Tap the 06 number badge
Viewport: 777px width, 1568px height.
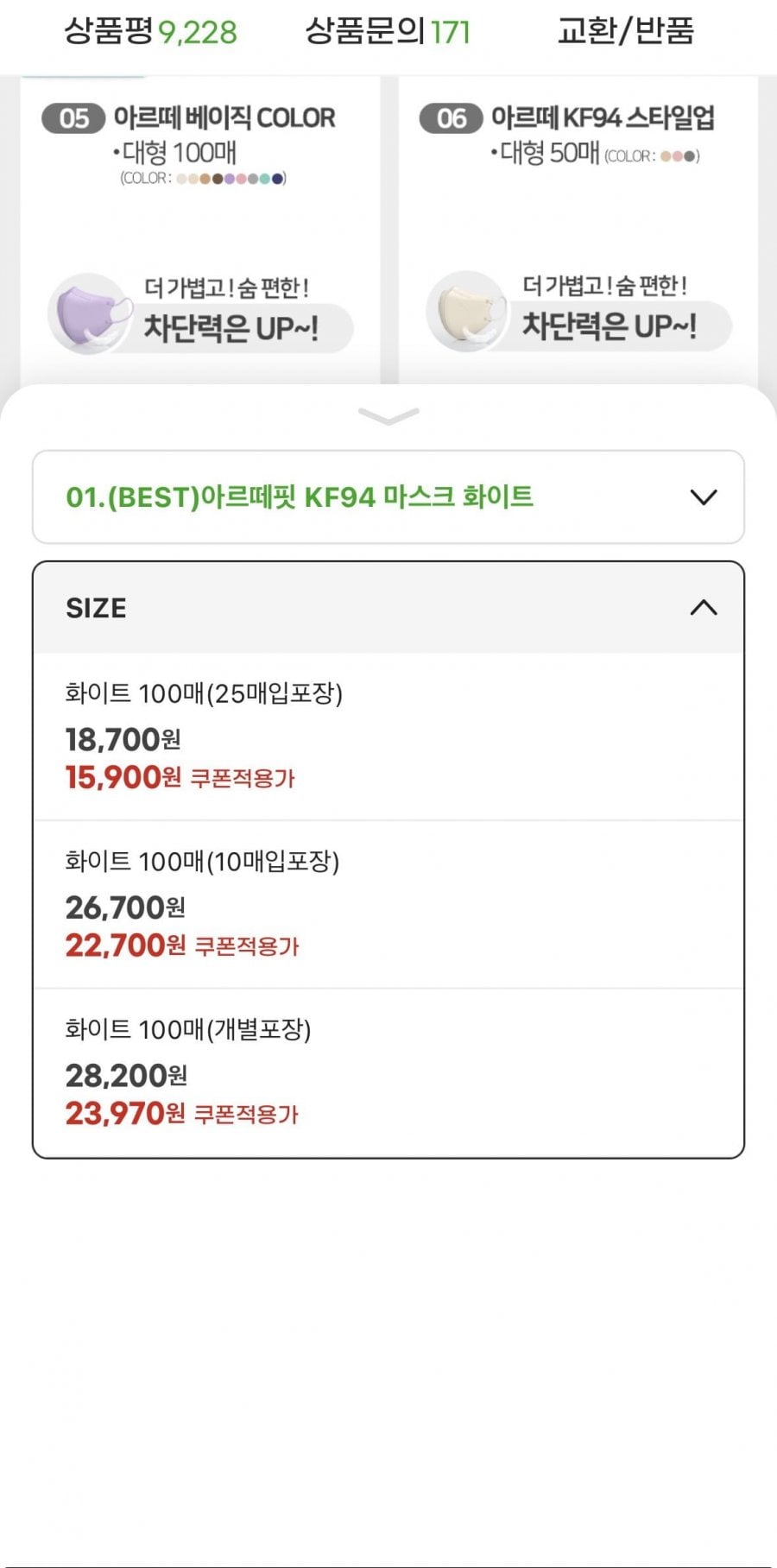(x=452, y=118)
